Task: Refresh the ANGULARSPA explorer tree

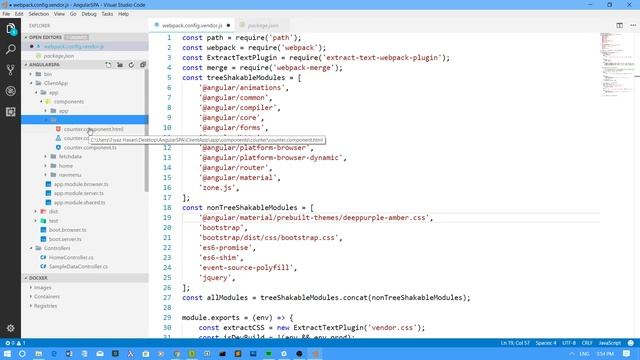Action: (x=131, y=64)
